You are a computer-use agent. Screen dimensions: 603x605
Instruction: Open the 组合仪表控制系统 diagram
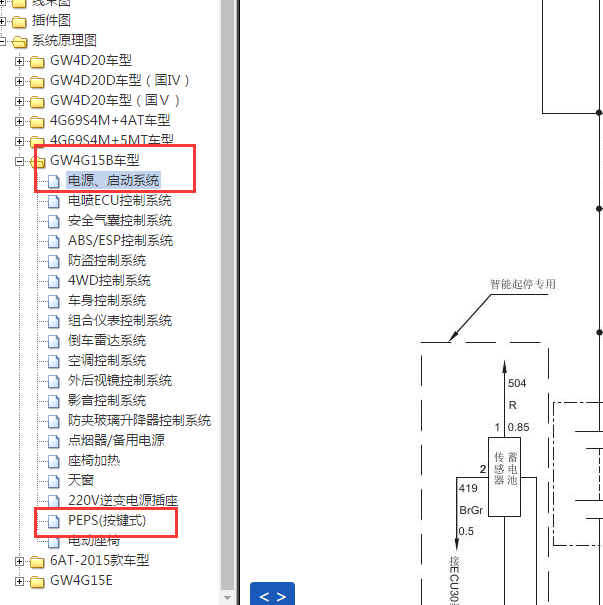click(120, 320)
